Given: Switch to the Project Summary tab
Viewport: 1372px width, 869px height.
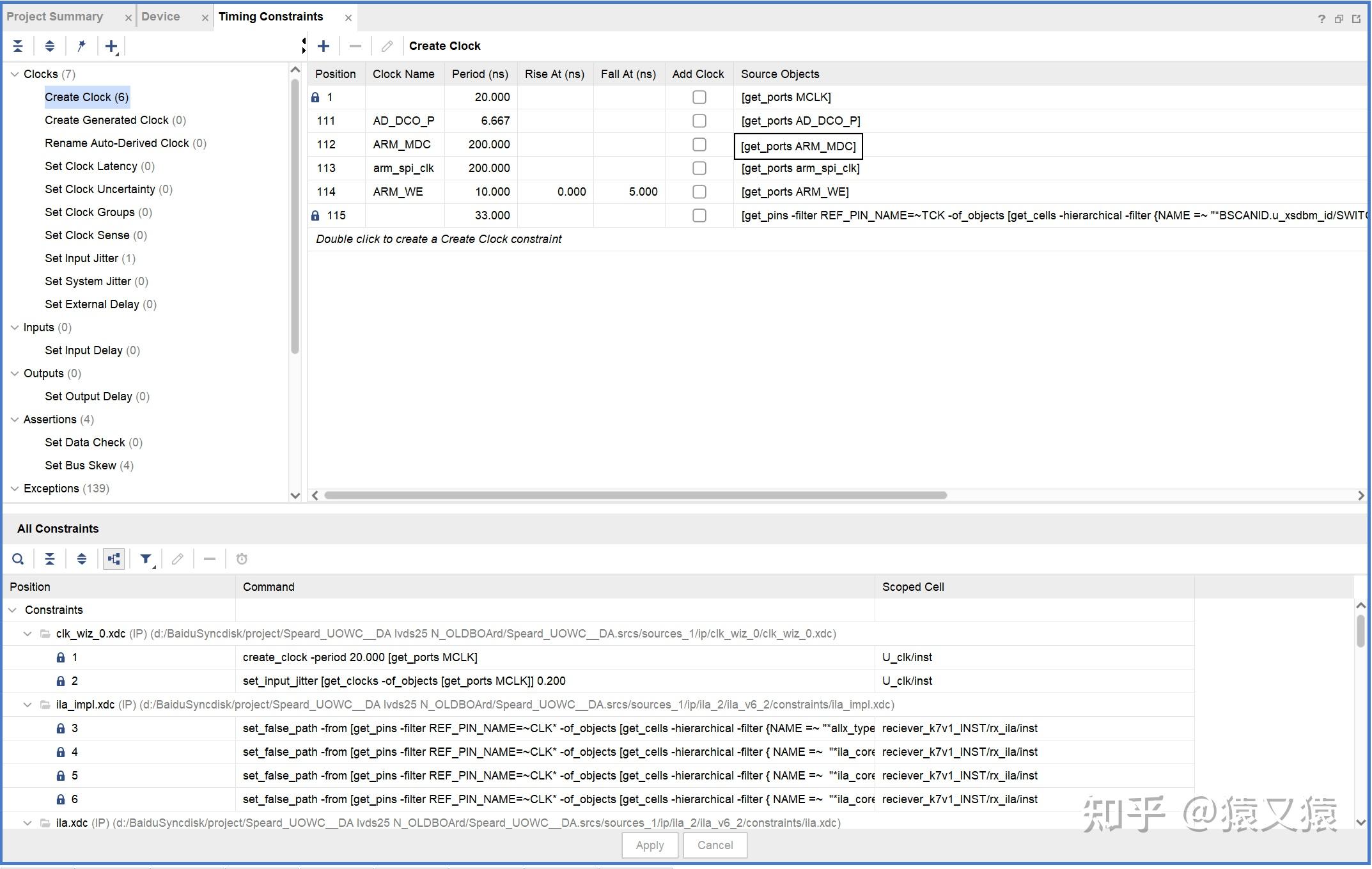Looking at the screenshot, I should tap(55, 17).
